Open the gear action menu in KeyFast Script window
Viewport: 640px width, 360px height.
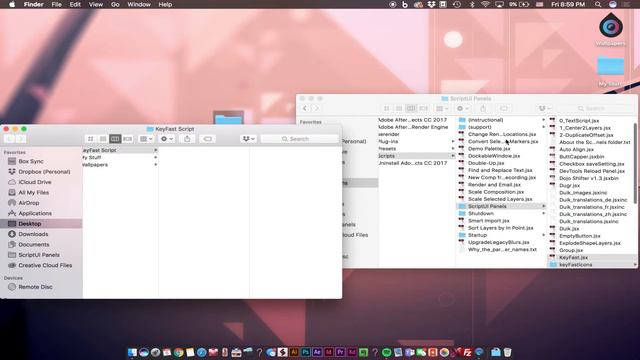167,139
